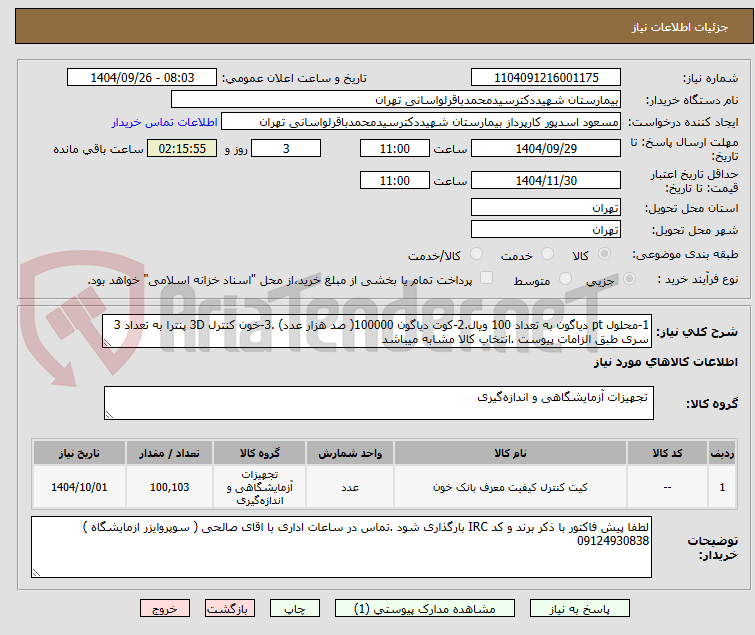Toggle the اسناد خزانه اسلامی payment checkbox
The height and width of the screenshot is (635, 755).
click(x=487, y=278)
